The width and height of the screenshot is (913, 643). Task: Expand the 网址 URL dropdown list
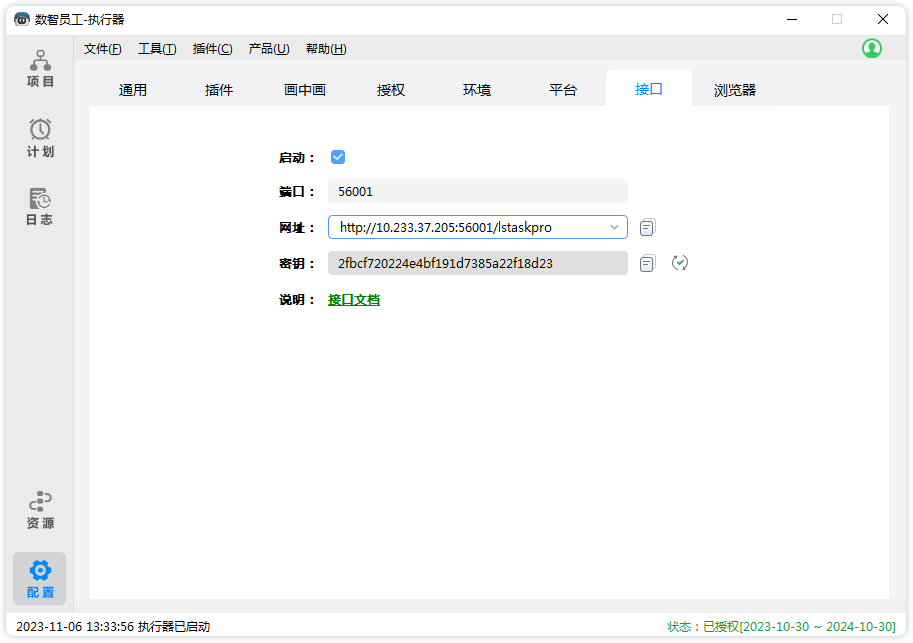click(x=614, y=227)
